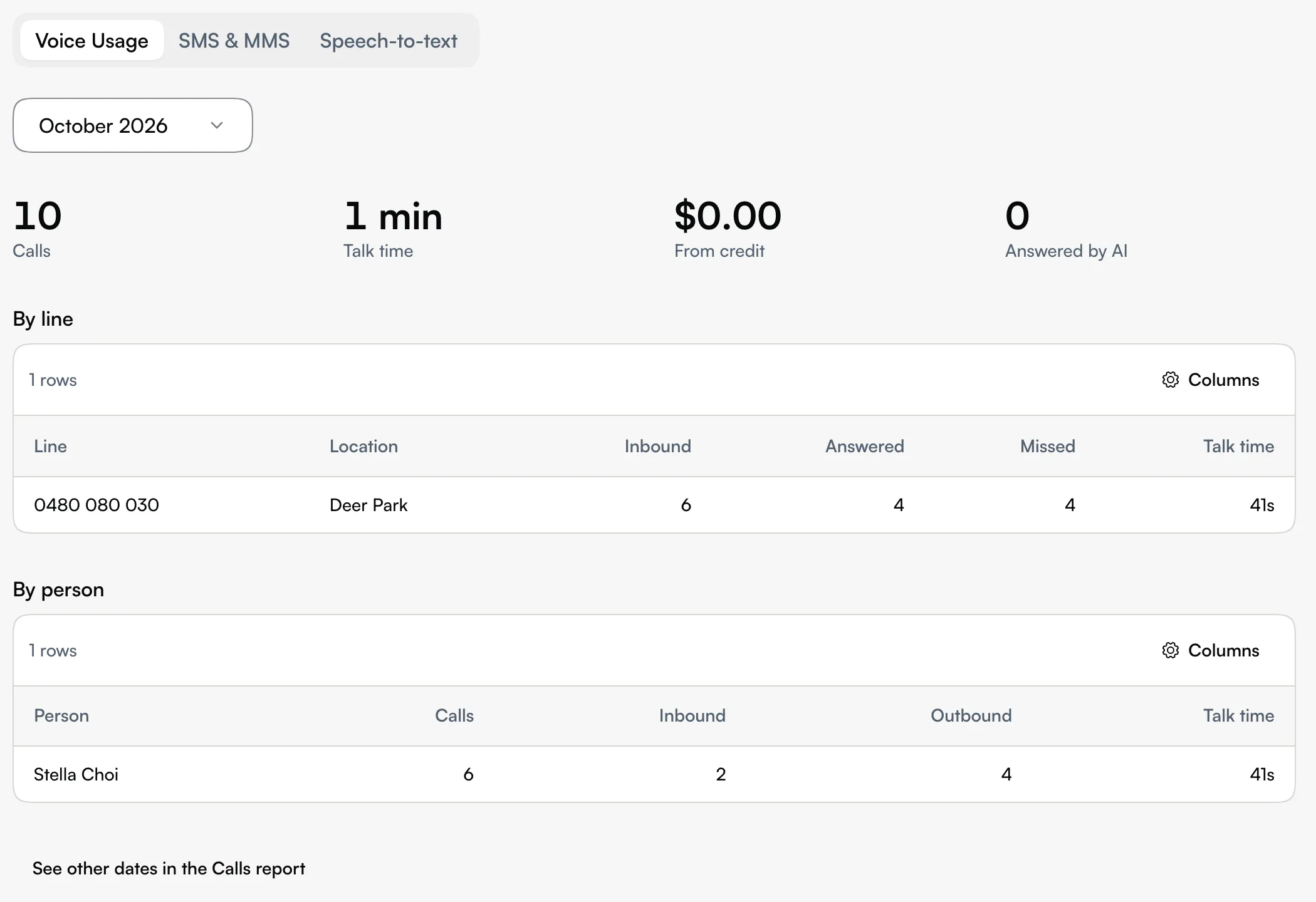This screenshot has width=1316, height=902.
Task: Click the Answered column header
Action: coord(864,446)
